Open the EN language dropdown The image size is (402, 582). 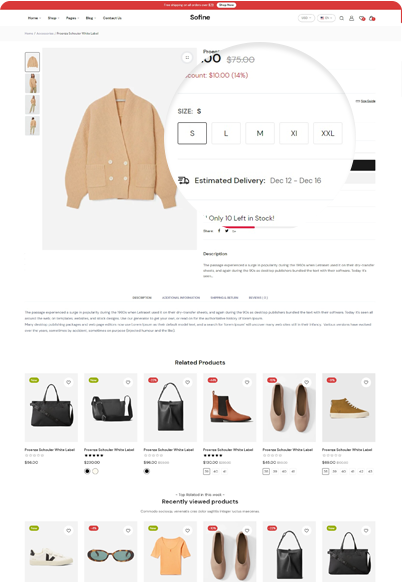(326, 18)
